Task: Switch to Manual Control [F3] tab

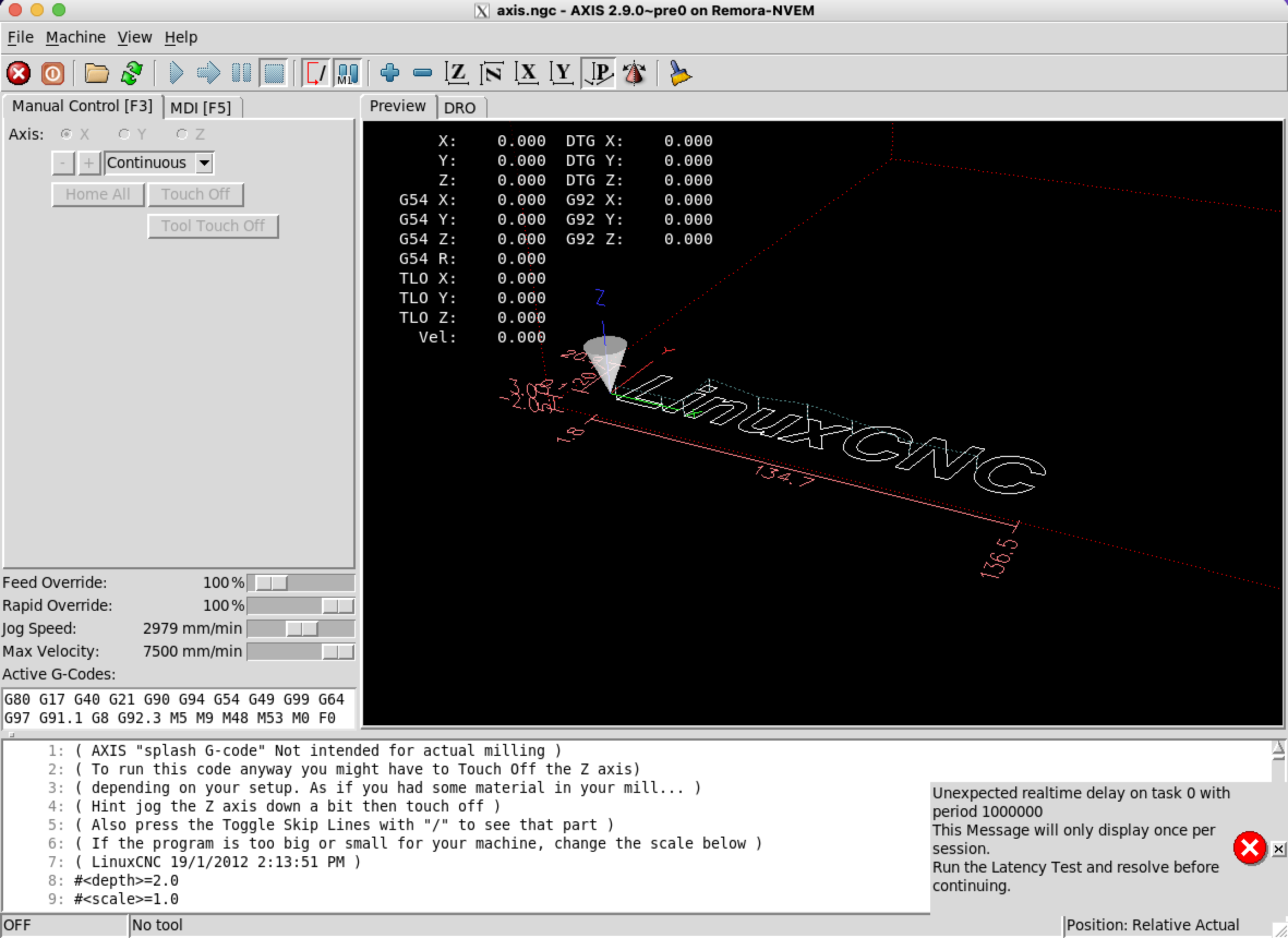Action: [83, 106]
